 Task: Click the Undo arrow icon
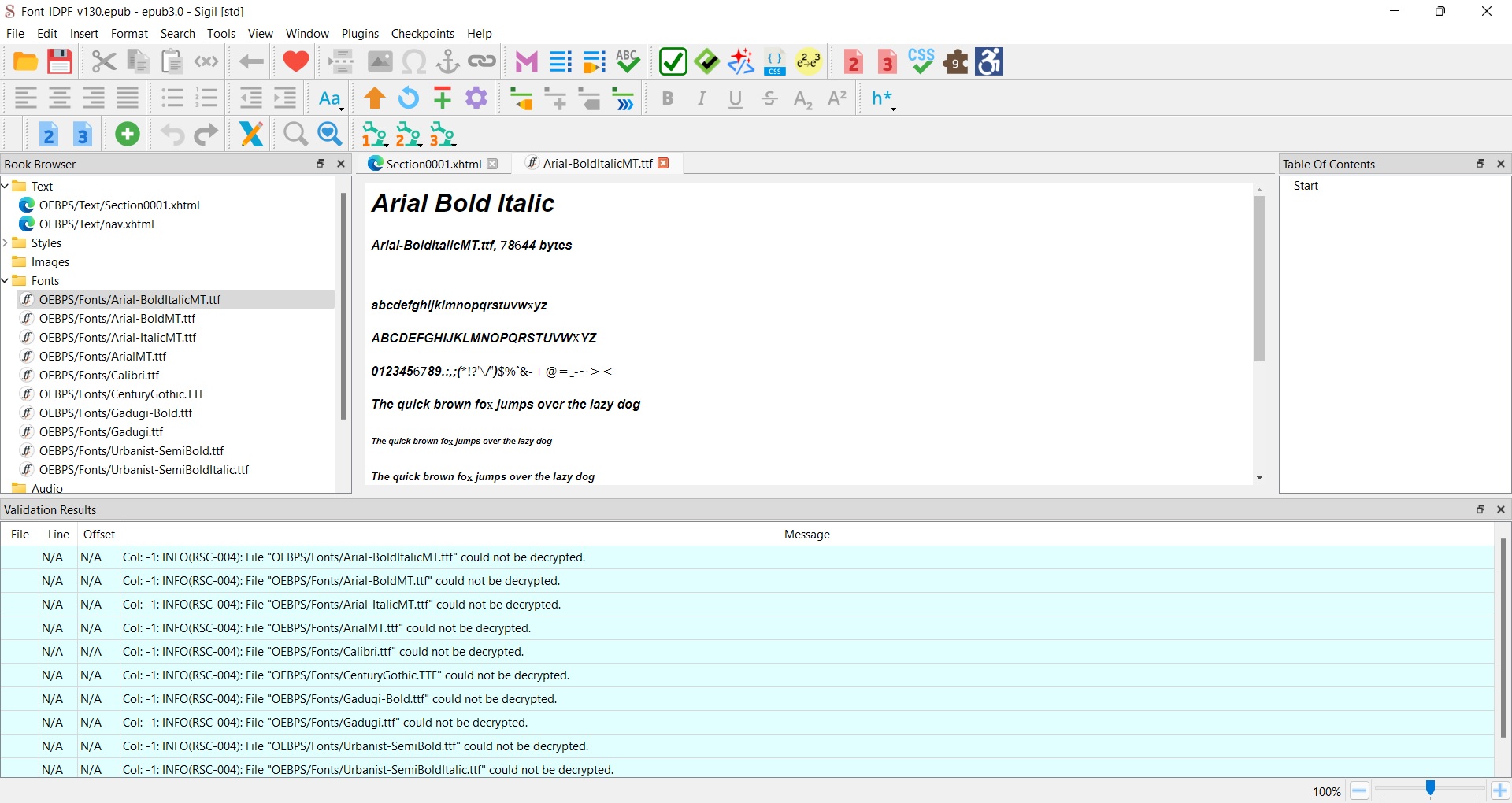[x=172, y=135]
